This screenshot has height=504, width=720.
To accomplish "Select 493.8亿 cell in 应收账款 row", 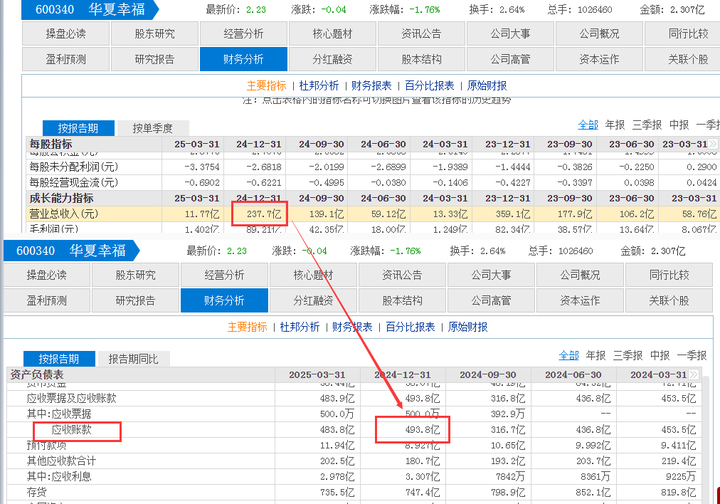I will [x=422, y=430].
